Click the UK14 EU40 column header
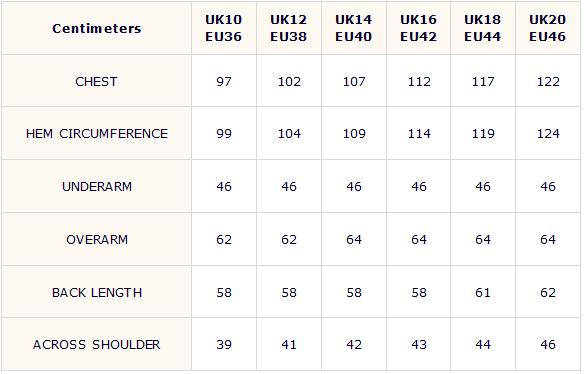The image size is (584, 374). pyautogui.click(x=353, y=28)
